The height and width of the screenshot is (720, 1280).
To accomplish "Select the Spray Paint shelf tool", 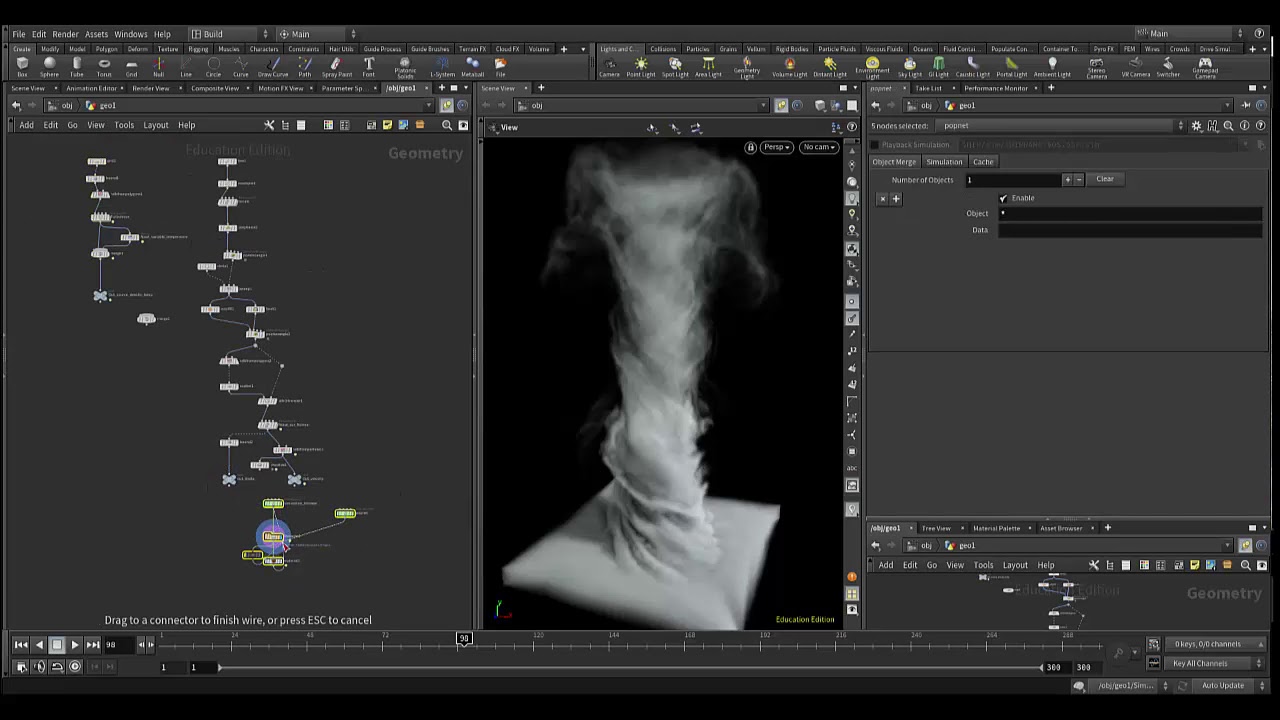I will pyautogui.click(x=336, y=67).
